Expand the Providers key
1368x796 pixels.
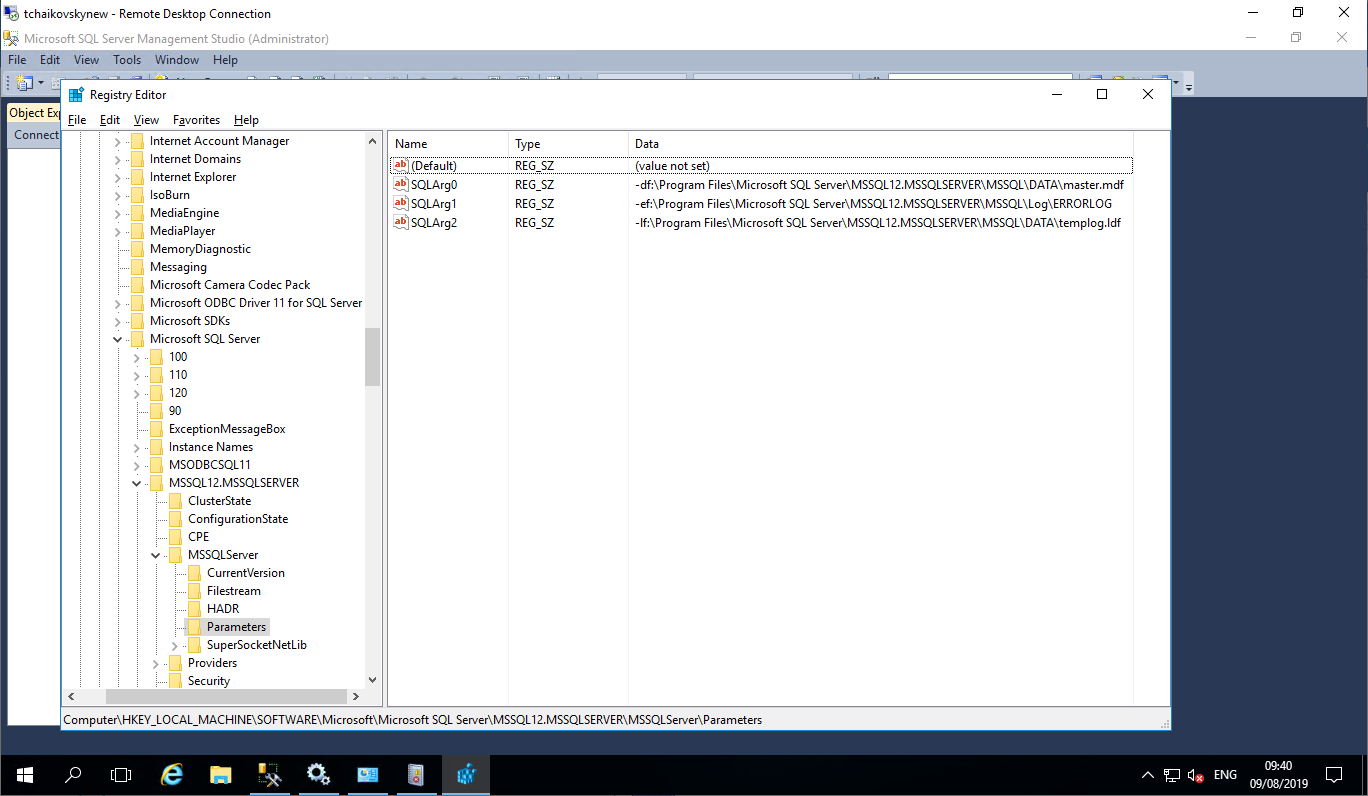(156, 663)
